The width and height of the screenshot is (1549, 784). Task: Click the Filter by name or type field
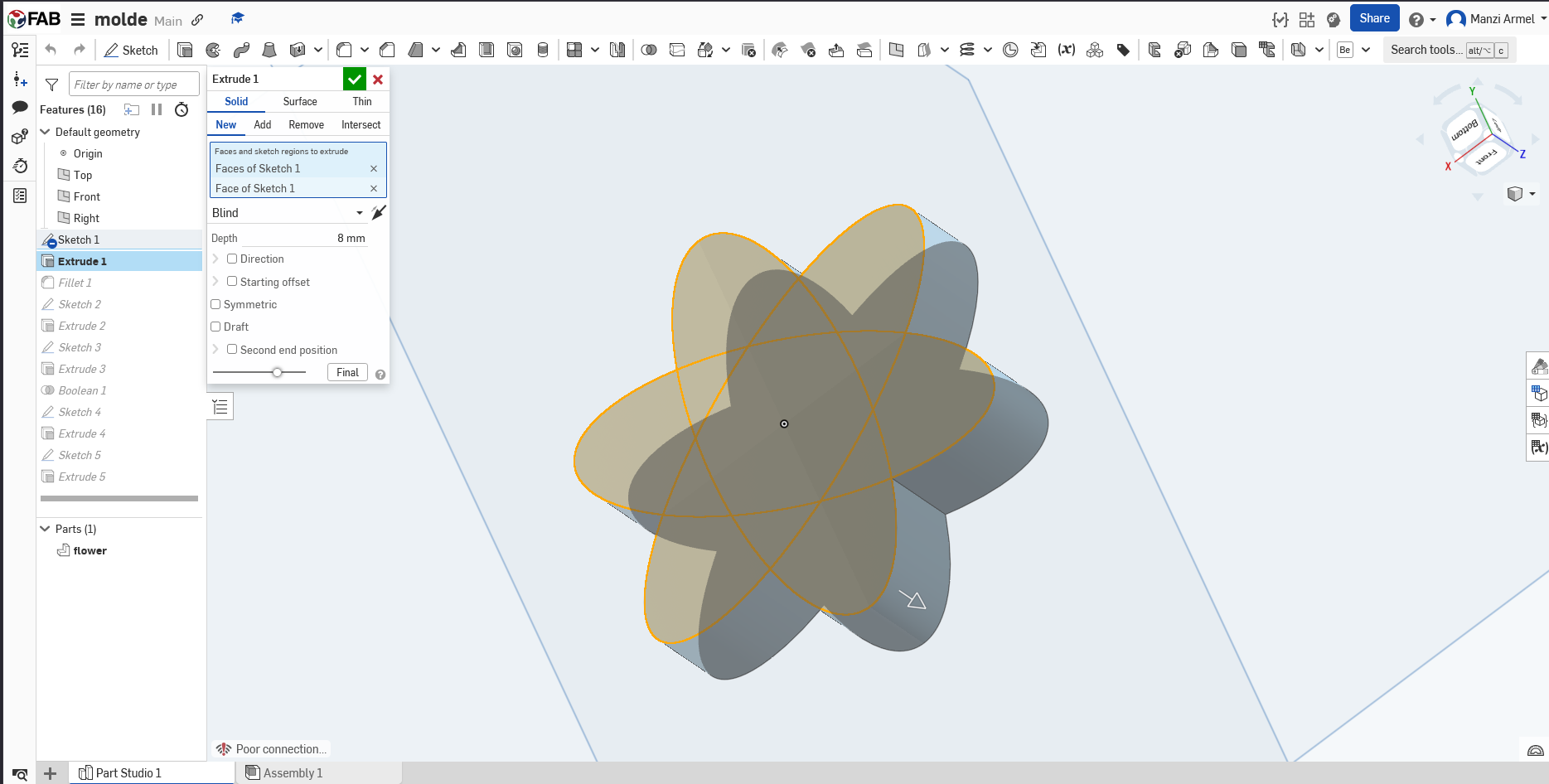[134, 85]
